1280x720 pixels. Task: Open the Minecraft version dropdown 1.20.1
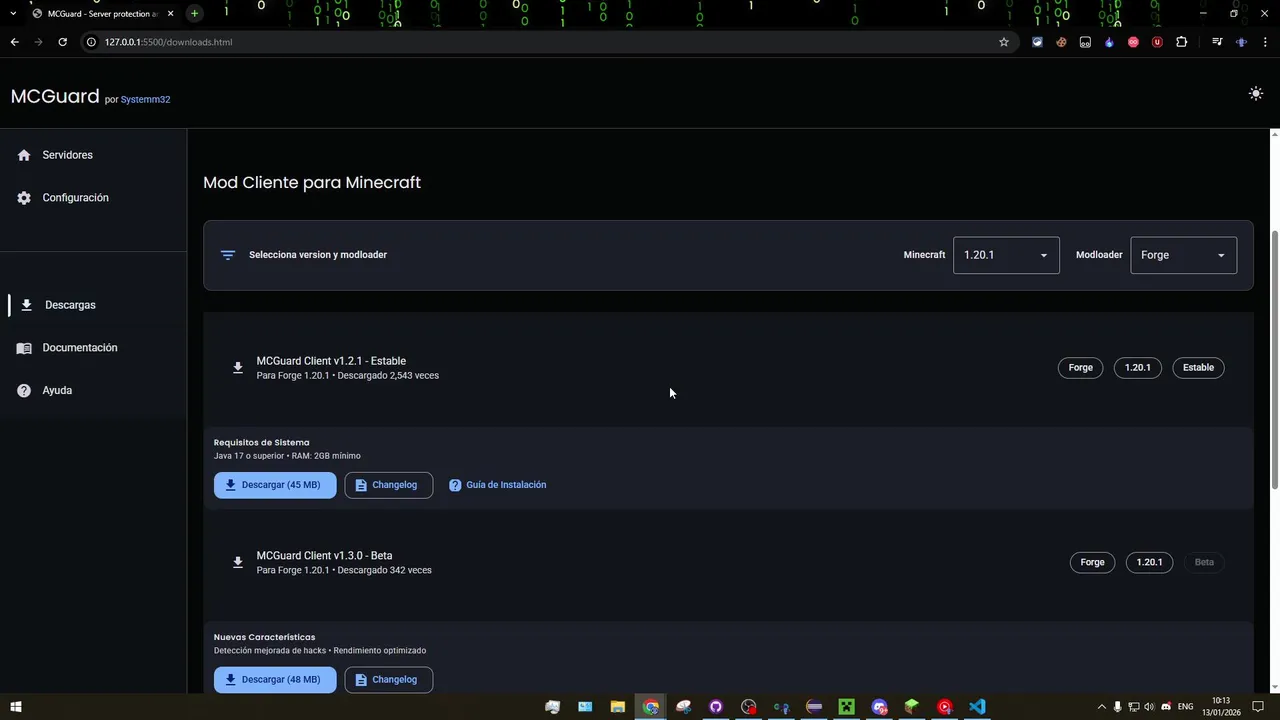point(1006,255)
